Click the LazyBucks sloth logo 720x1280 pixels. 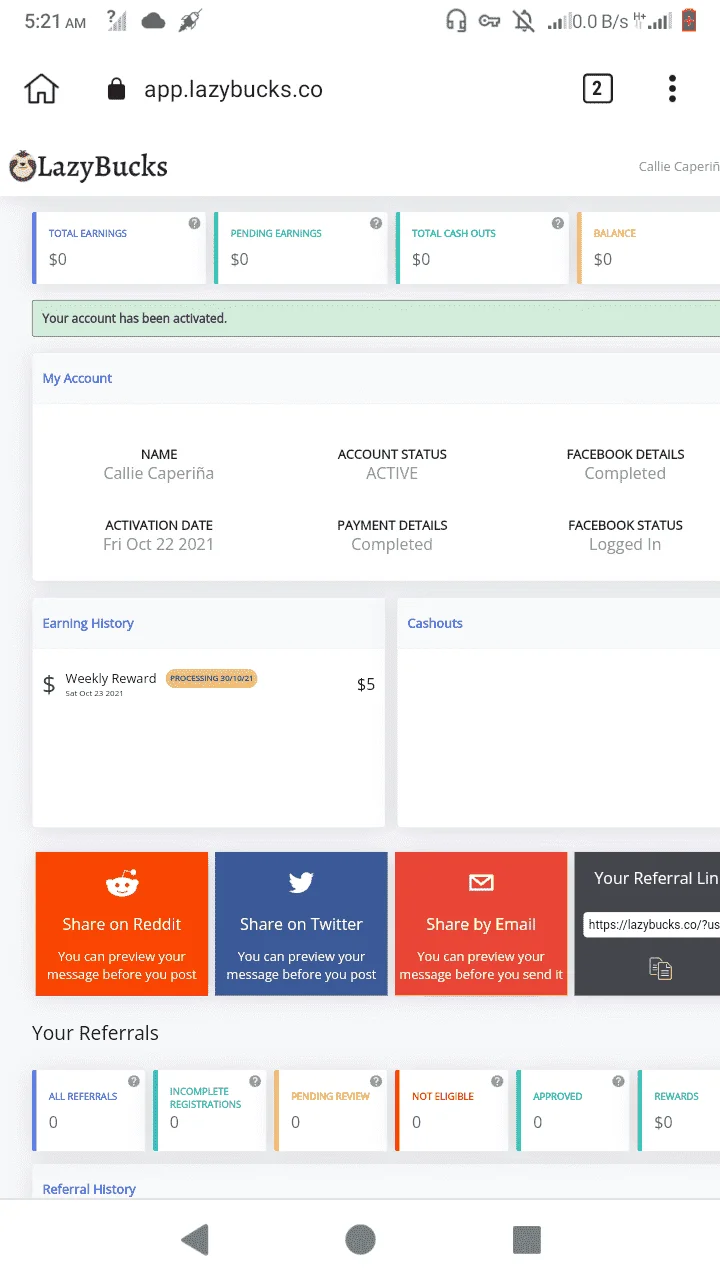[x=22, y=166]
